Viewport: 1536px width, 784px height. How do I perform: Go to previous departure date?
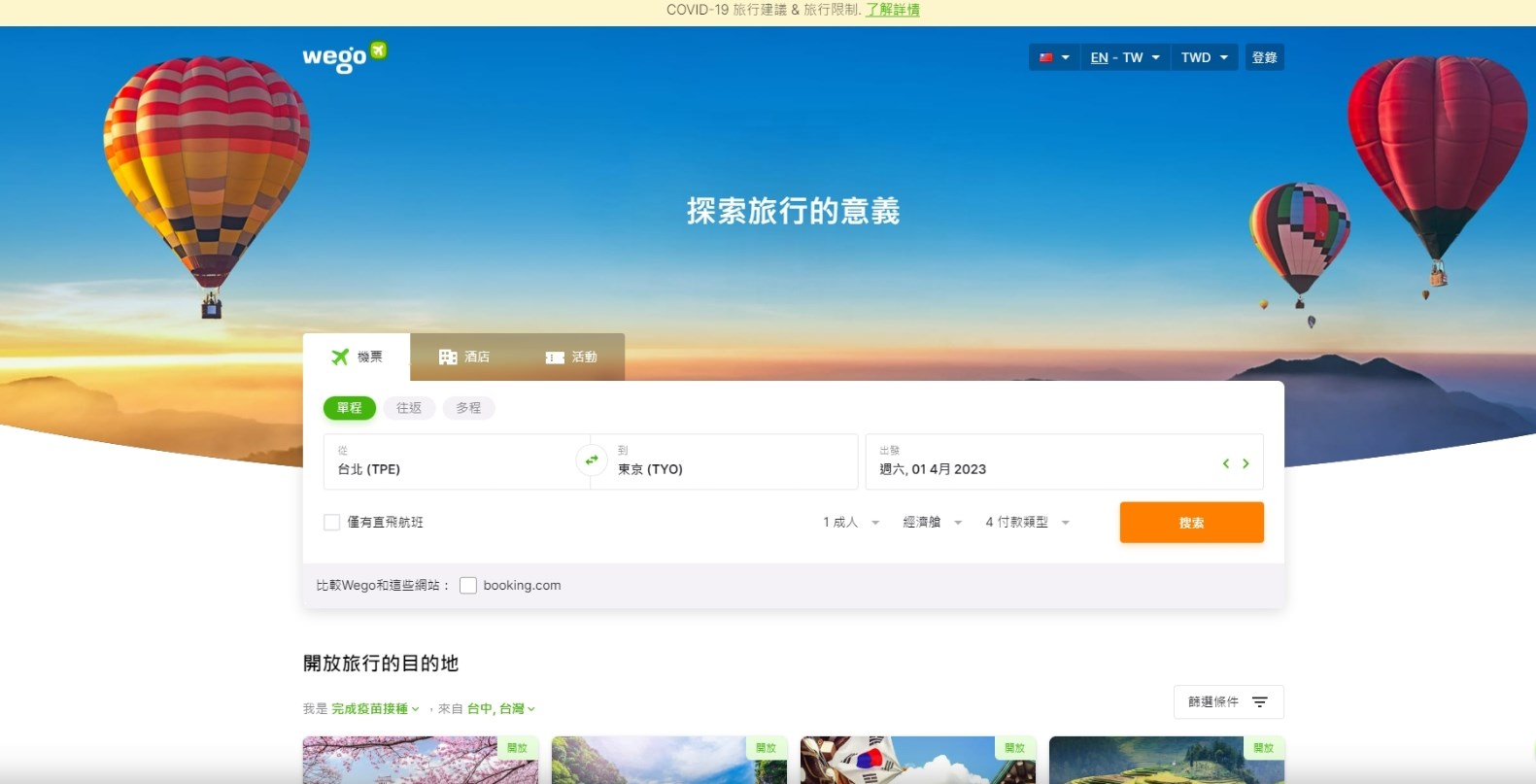tap(1226, 463)
